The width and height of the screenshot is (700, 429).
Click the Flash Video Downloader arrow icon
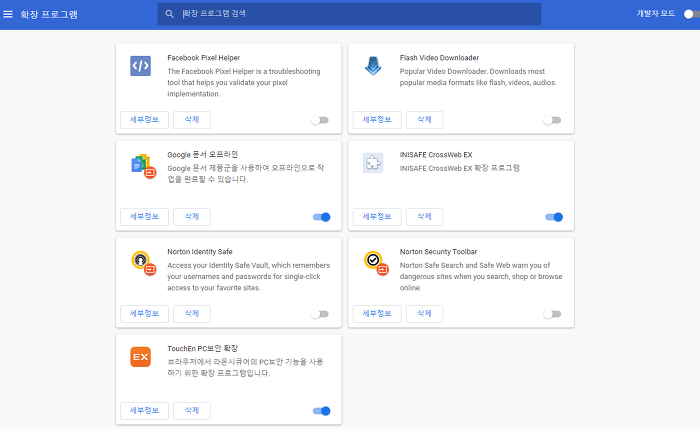coord(373,66)
